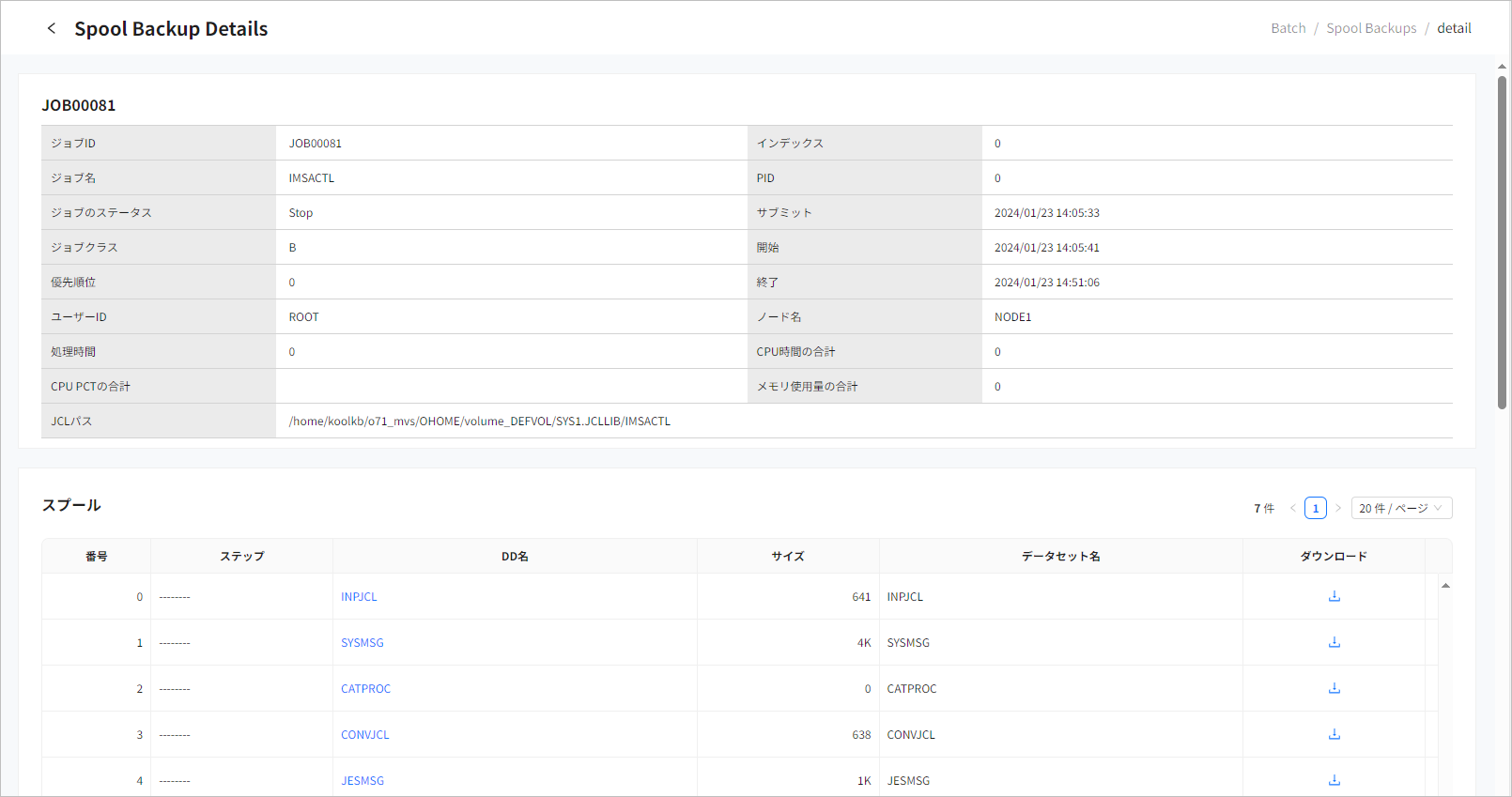Click the spool table scroll-up arrow
This screenshot has height=797, width=1512.
1445,586
